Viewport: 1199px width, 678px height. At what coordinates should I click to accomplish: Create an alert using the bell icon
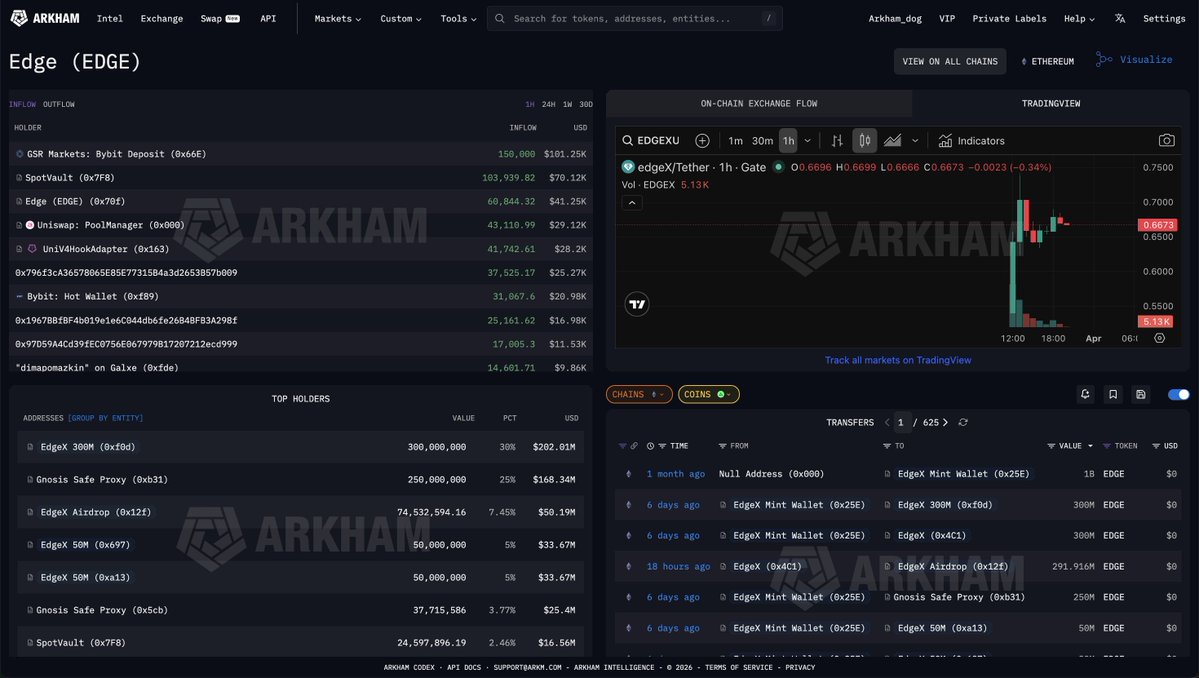click(1085, 394)
